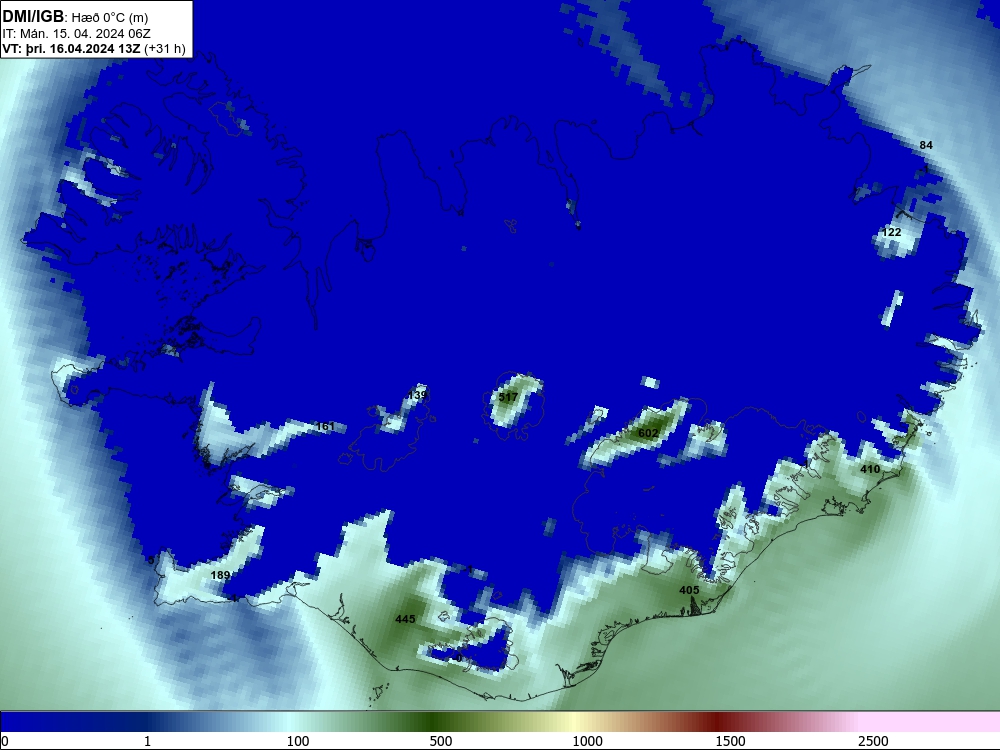
Task: Click the 84 value on the map
Action: pos(926,145)
